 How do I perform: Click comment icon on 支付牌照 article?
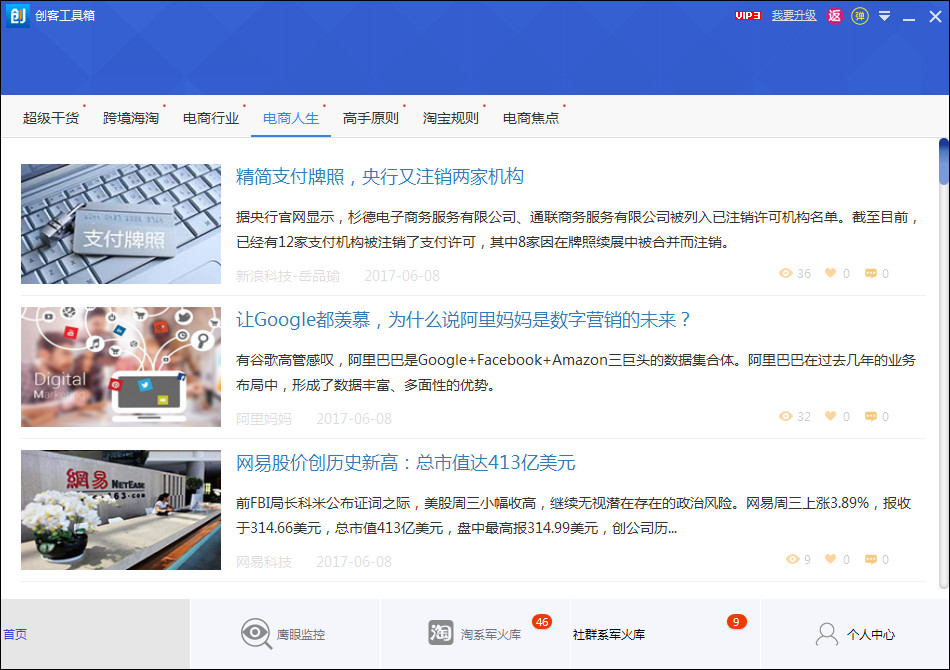click(871, 273)
